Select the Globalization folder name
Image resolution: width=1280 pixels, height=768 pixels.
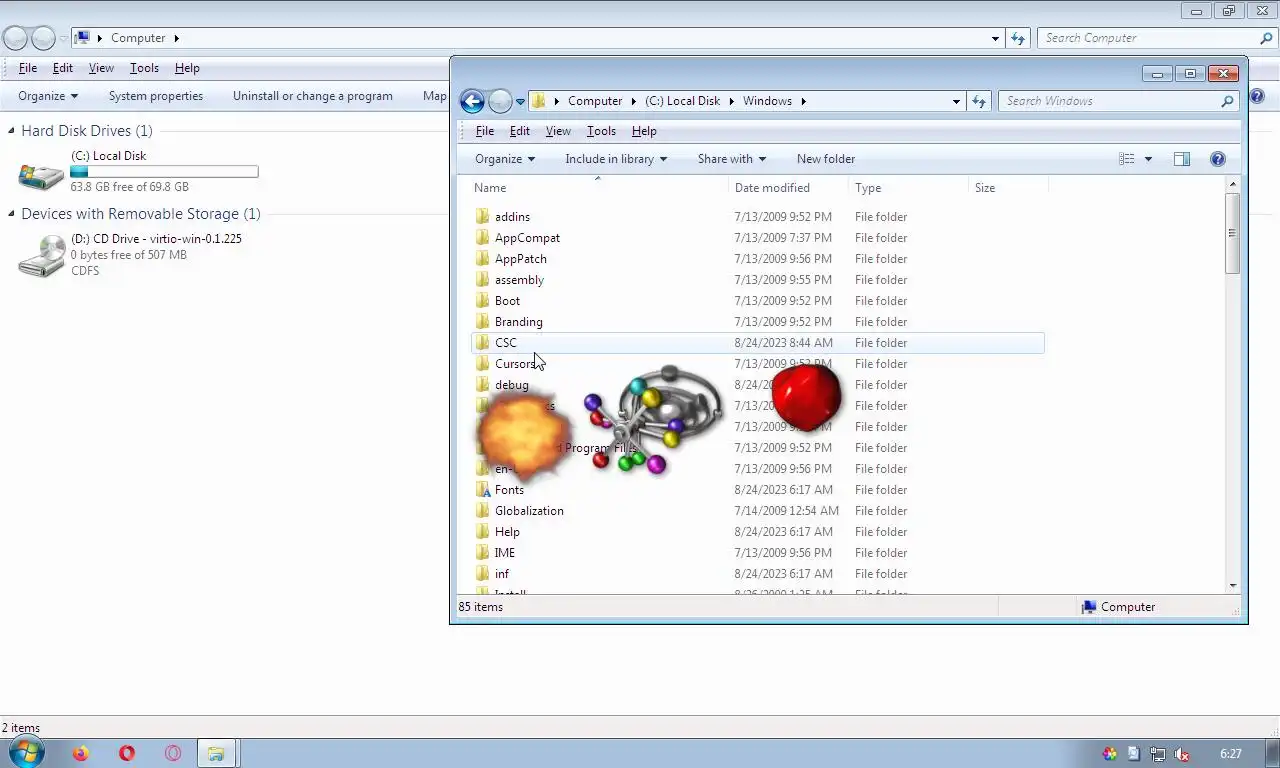click(529, 511)
